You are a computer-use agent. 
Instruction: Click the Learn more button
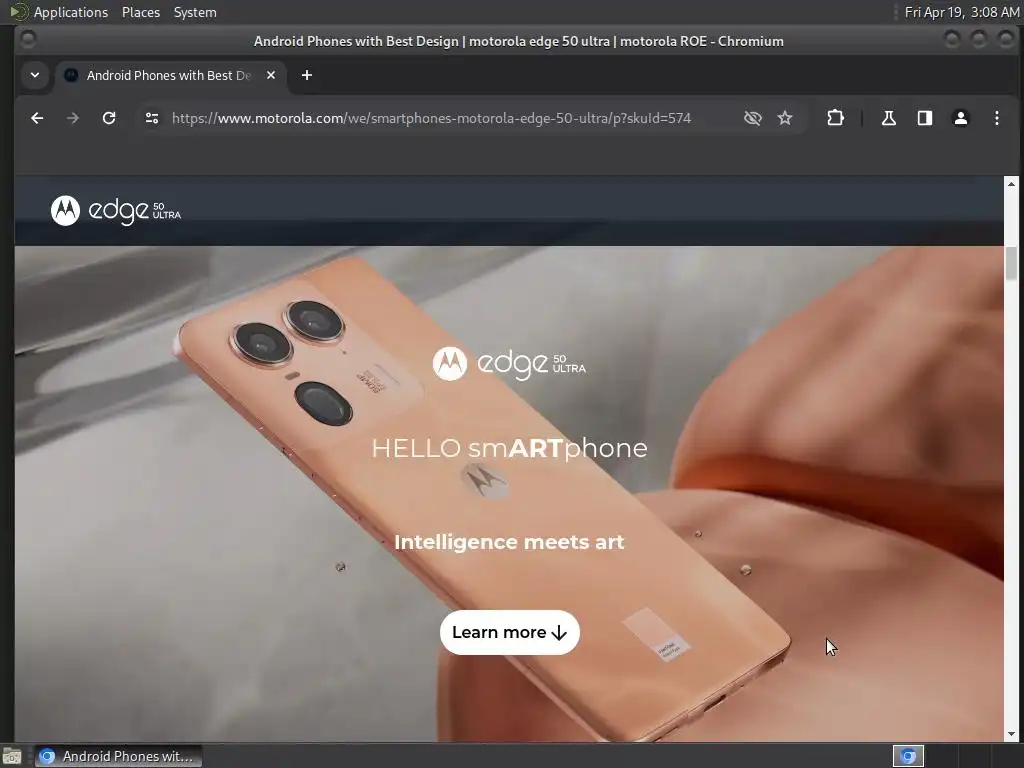509,632
